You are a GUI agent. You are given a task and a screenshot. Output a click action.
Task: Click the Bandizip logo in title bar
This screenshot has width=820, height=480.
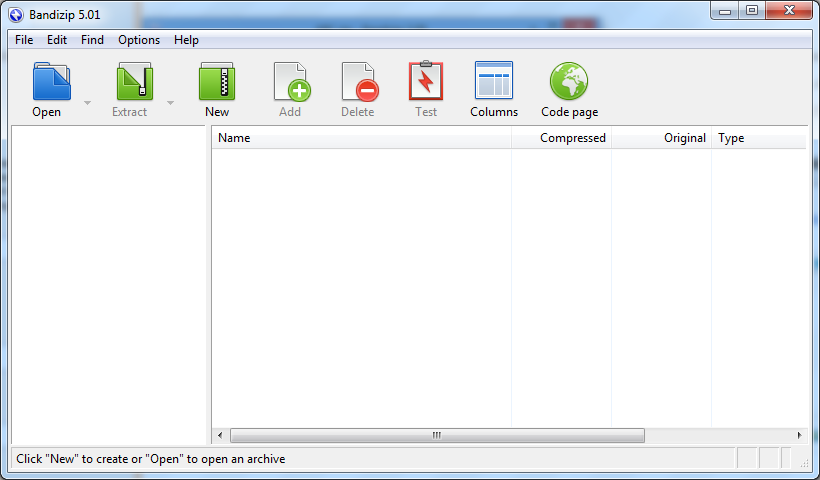pyautogui.click(x=16, y=15)
